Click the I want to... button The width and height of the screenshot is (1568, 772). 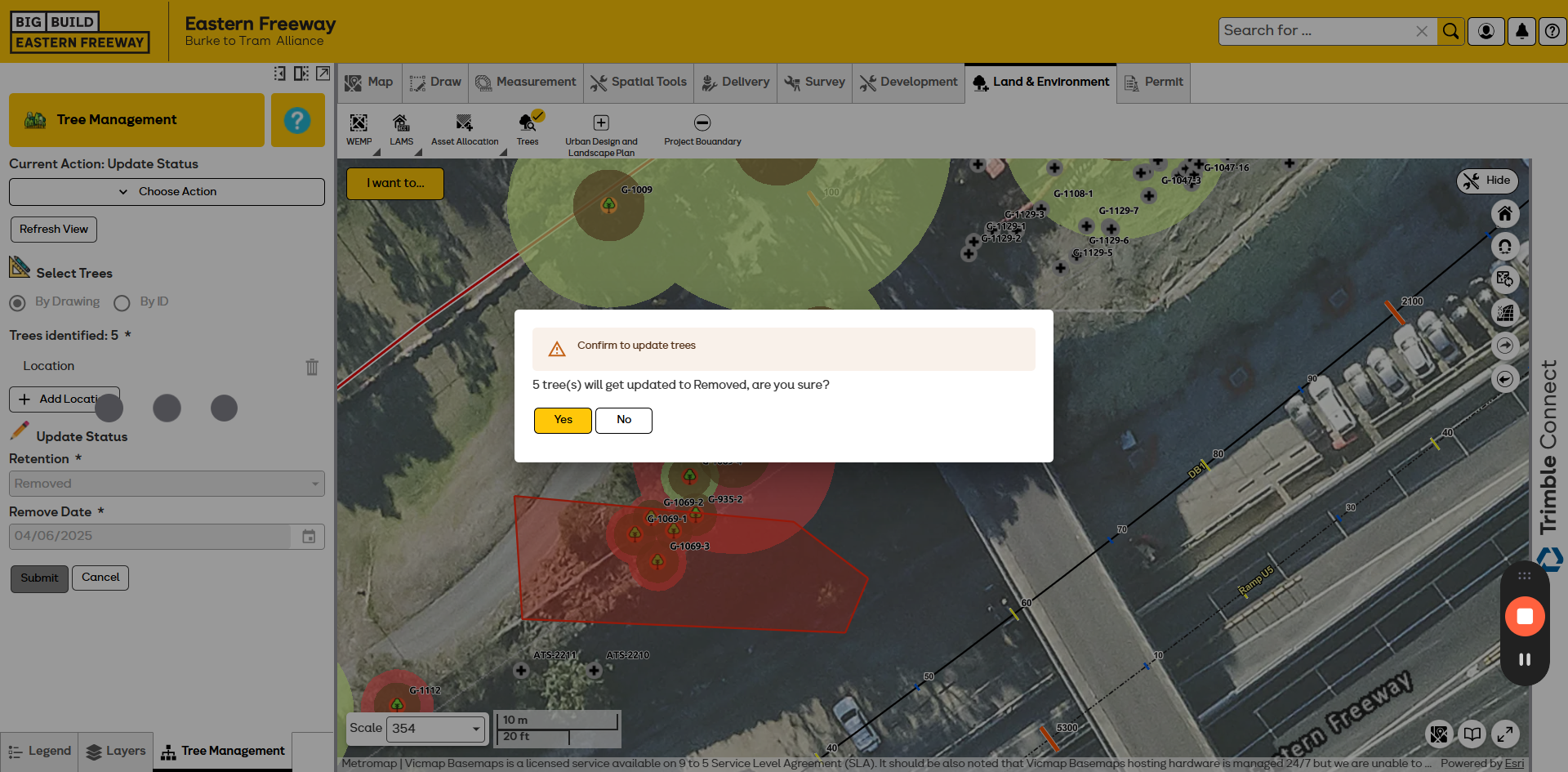pyautogui.click(x=395, y=184)
